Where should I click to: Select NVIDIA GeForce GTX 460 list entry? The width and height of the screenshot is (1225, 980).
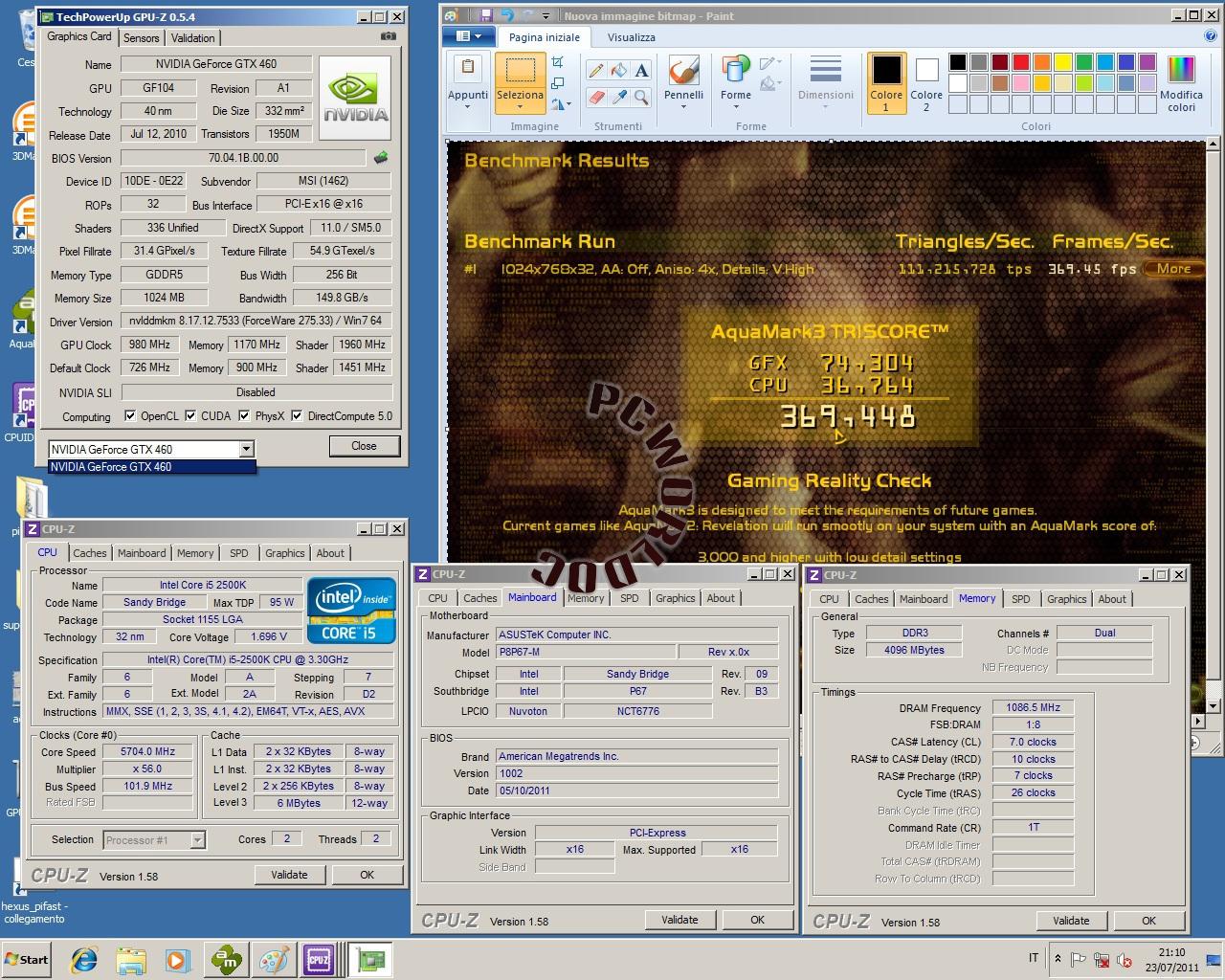152,467
